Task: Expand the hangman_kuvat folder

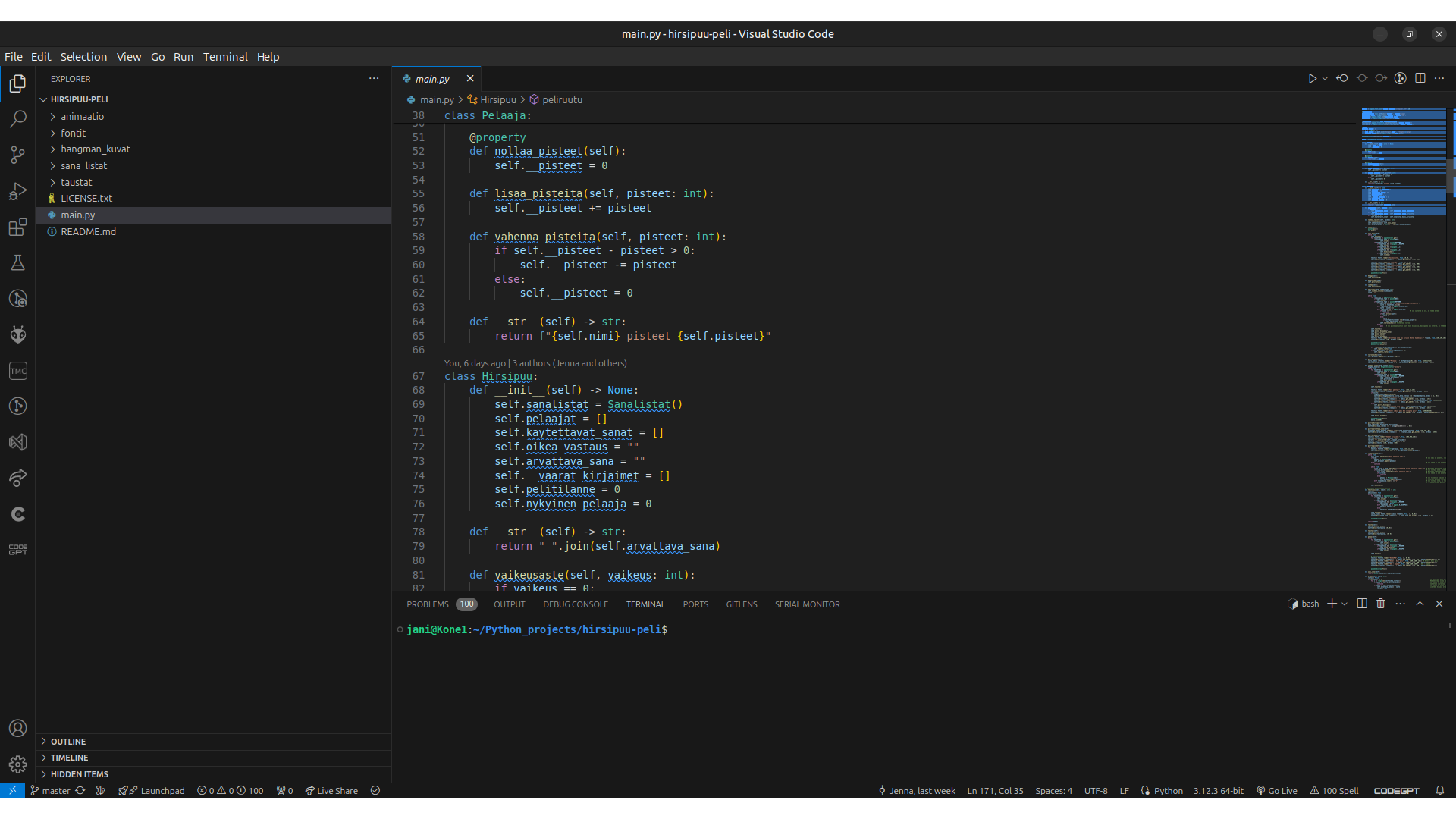Action: pyautogui.click(x=96, y=149)
